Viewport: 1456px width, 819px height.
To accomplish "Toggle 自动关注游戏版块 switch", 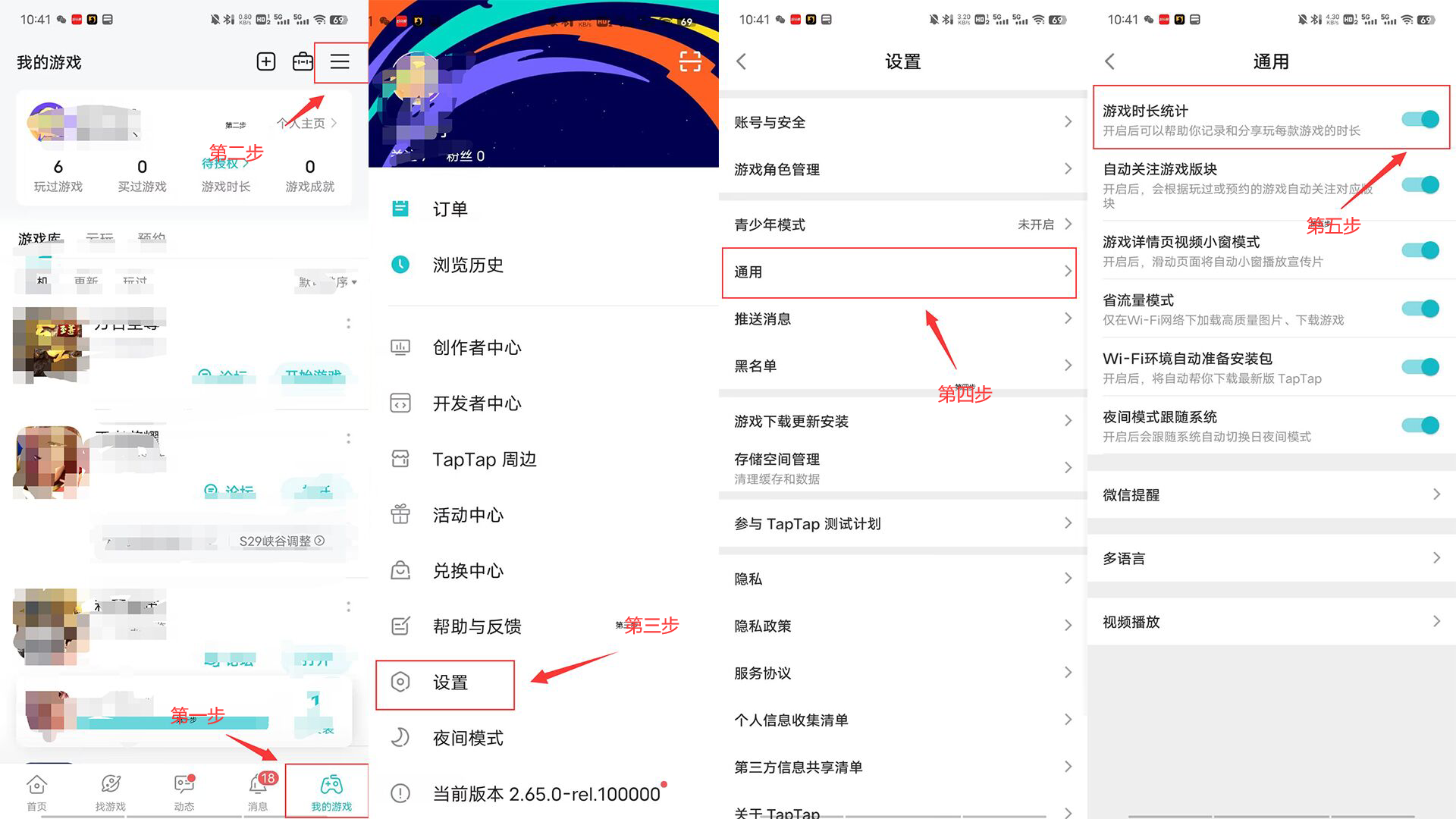I will click(x=1420, y=184).
